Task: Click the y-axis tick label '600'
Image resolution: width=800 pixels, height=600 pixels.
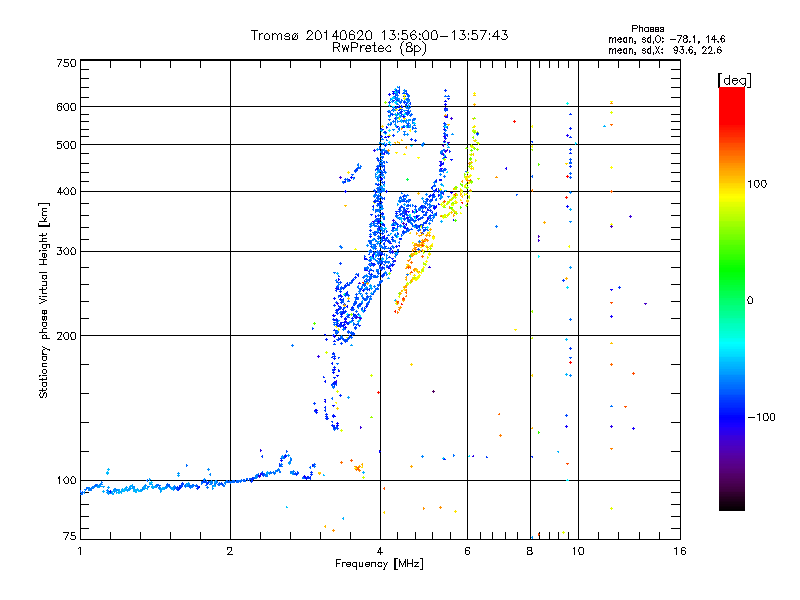Action: click(66, 107)
